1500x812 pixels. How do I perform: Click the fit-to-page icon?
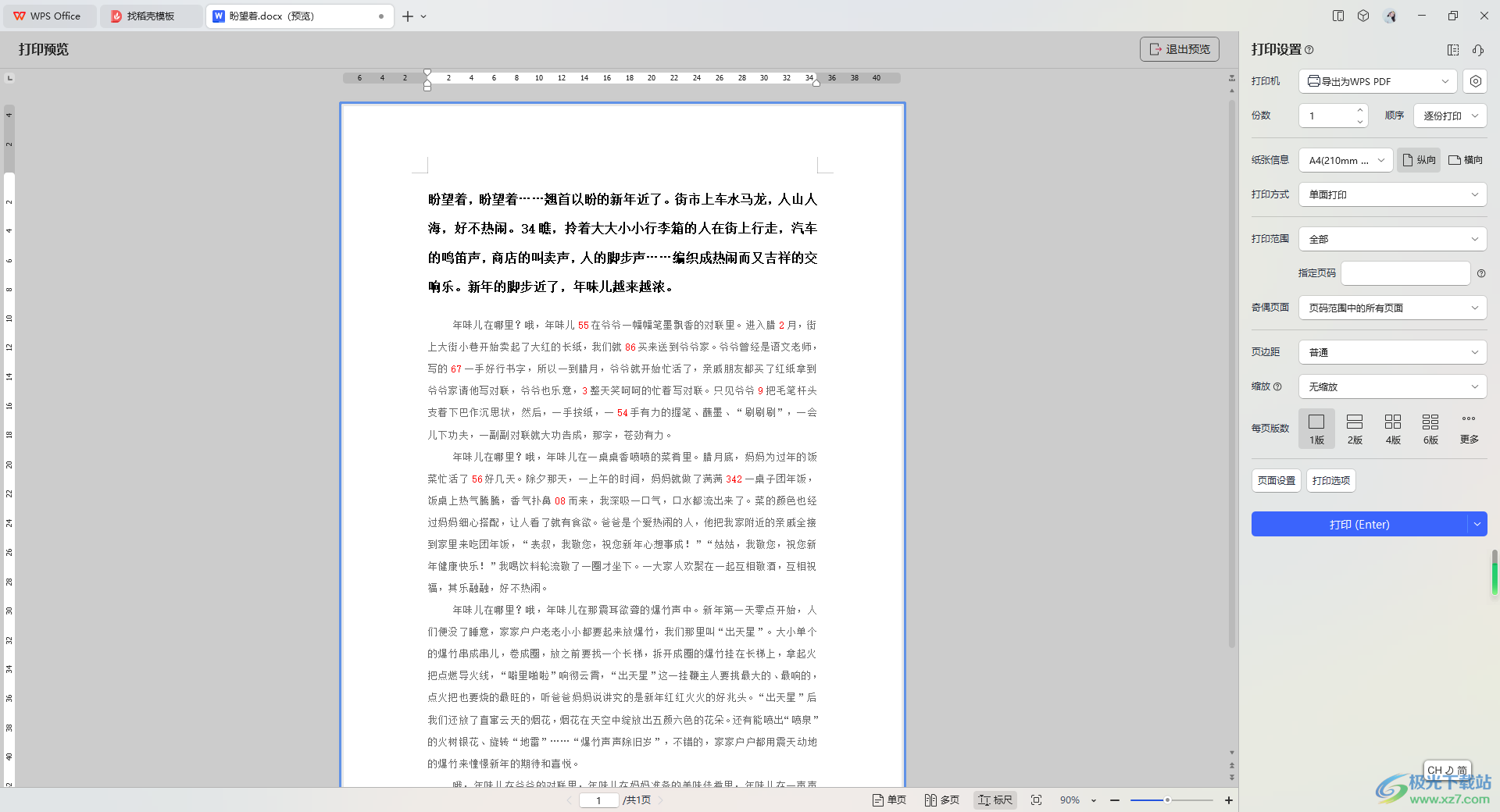1037,800
